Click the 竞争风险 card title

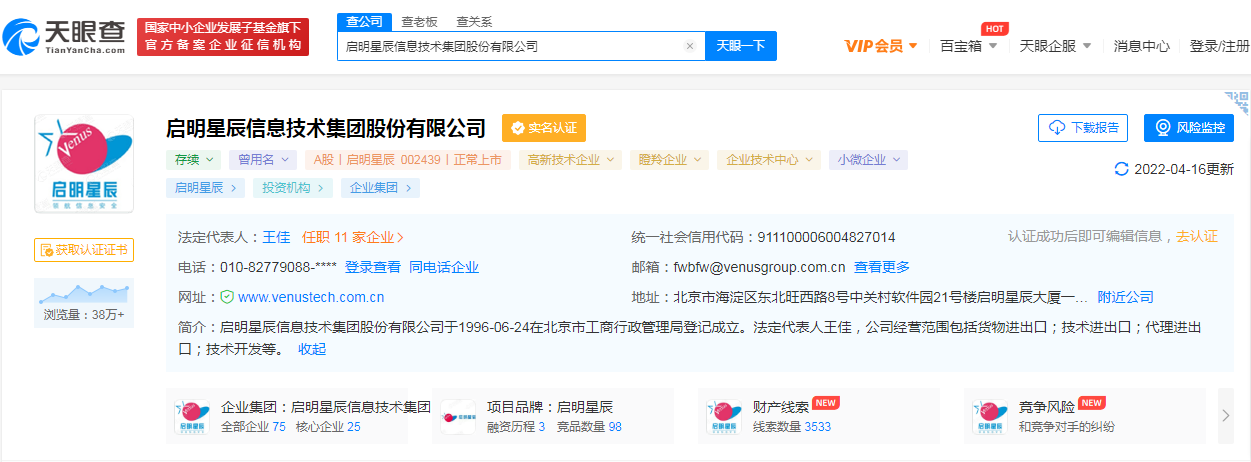click(x=1047, y=407)
